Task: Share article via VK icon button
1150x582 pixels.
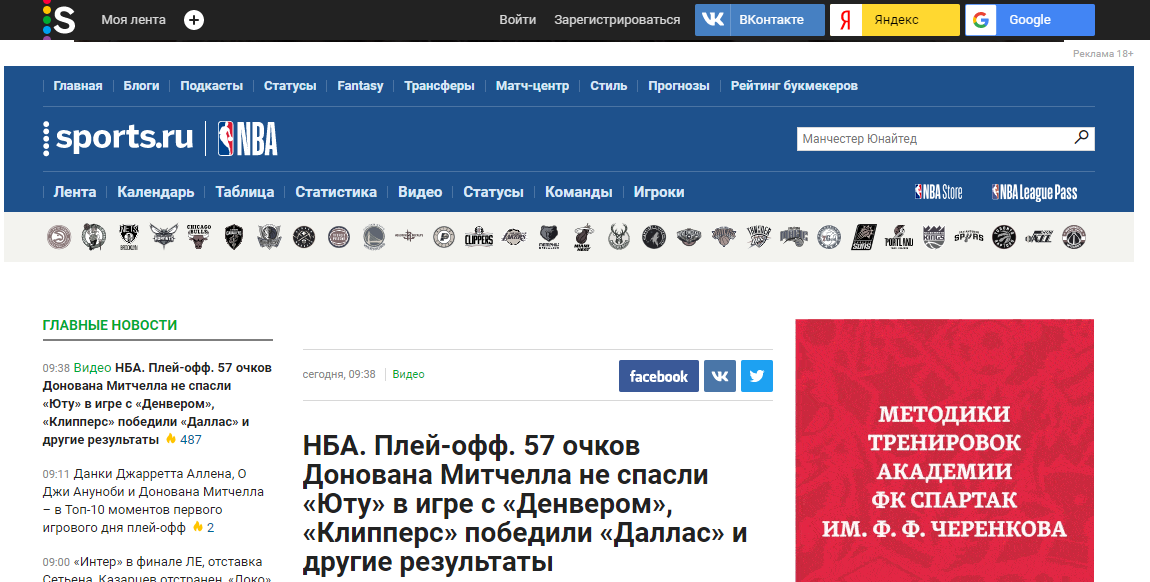Action: click(x=719, y=376)
